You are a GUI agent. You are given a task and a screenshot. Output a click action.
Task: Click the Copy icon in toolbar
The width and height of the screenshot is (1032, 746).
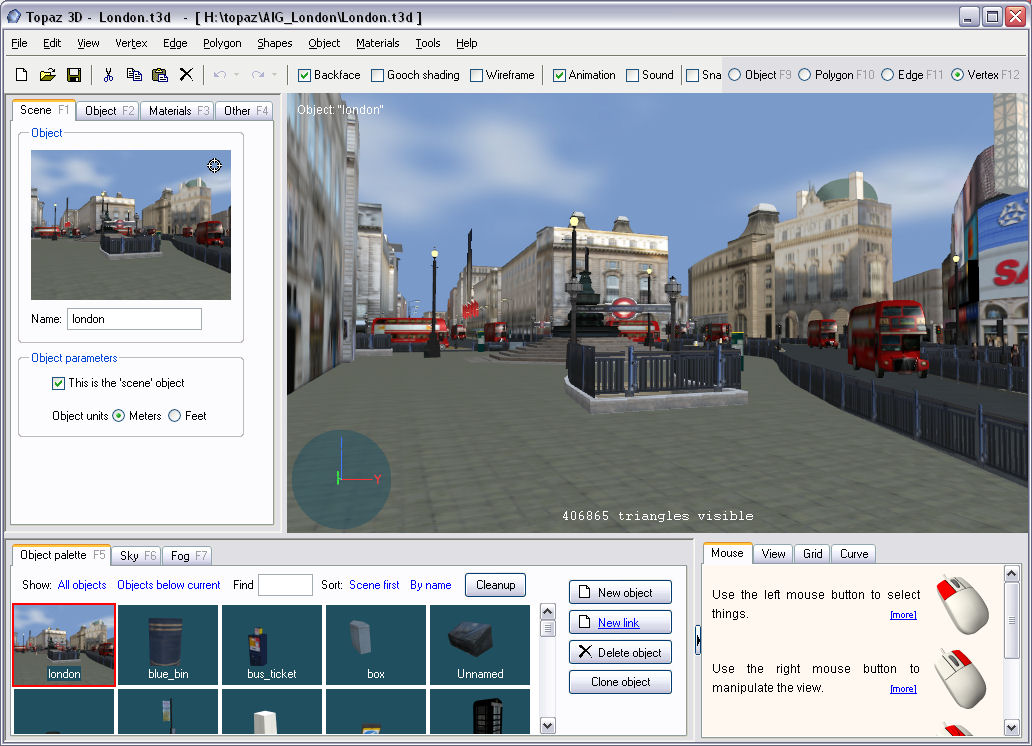click(134, 75)
